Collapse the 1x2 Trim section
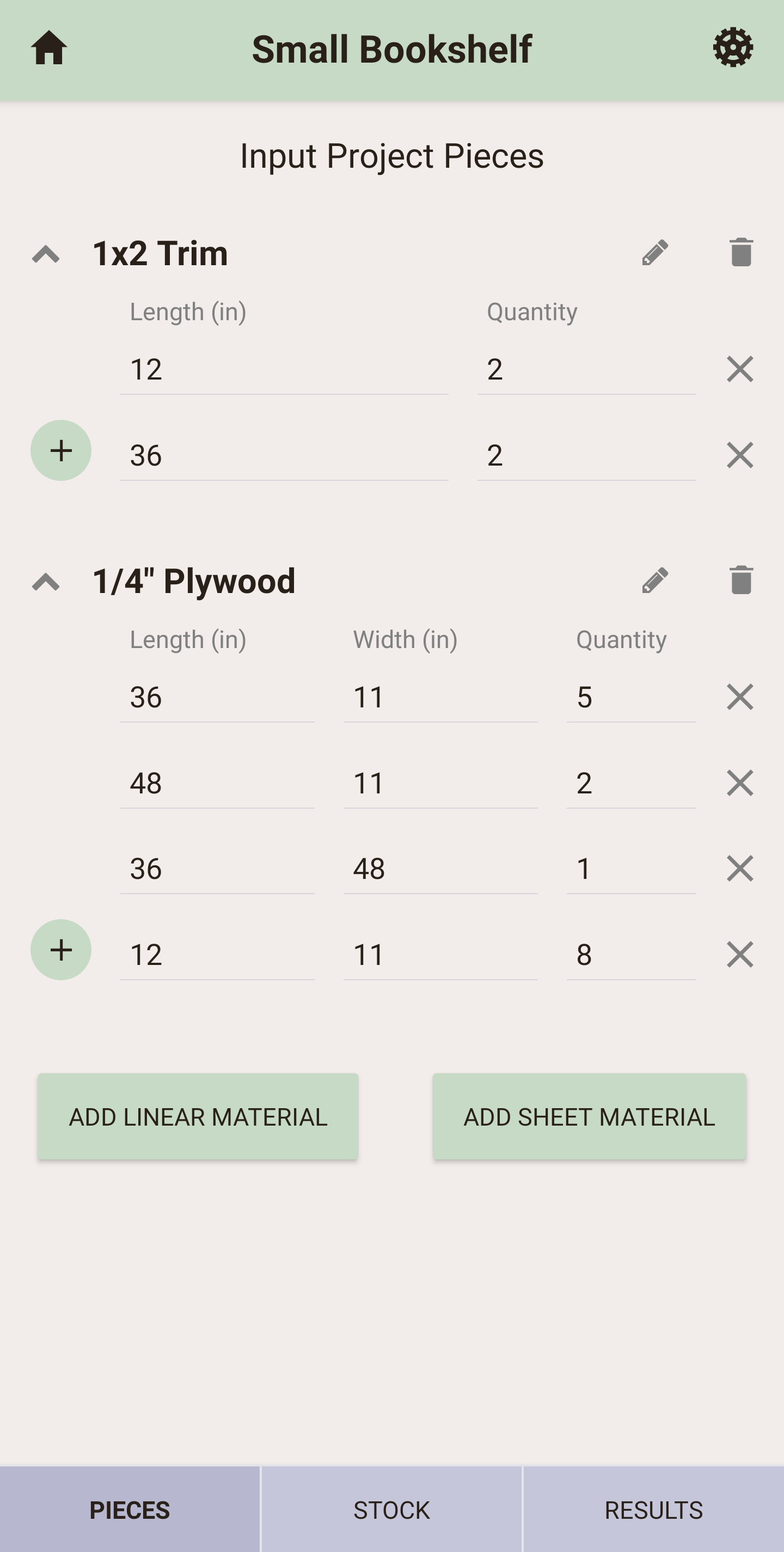 (x=46, y=254)
